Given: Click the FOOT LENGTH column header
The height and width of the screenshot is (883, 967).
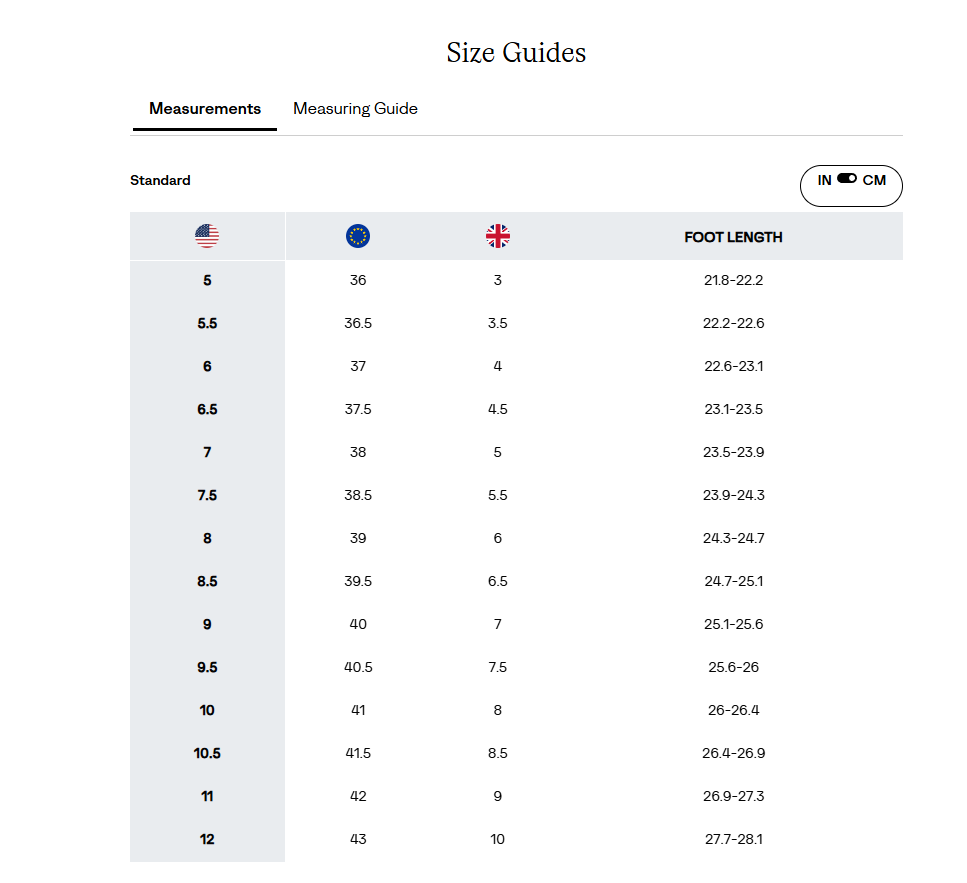Looking at the screenshot, I should 733,237.
